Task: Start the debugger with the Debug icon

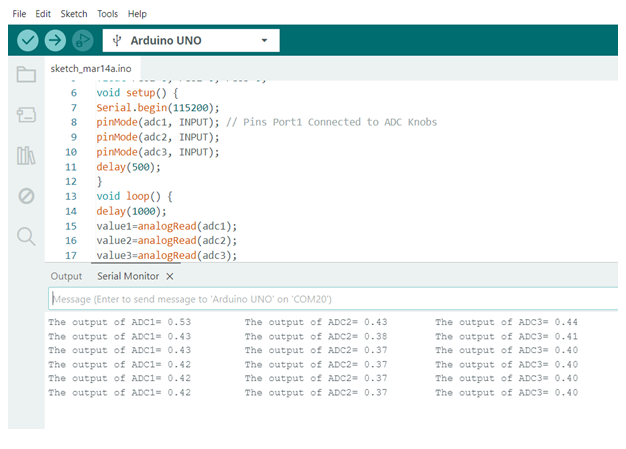Action: point(82,41)
